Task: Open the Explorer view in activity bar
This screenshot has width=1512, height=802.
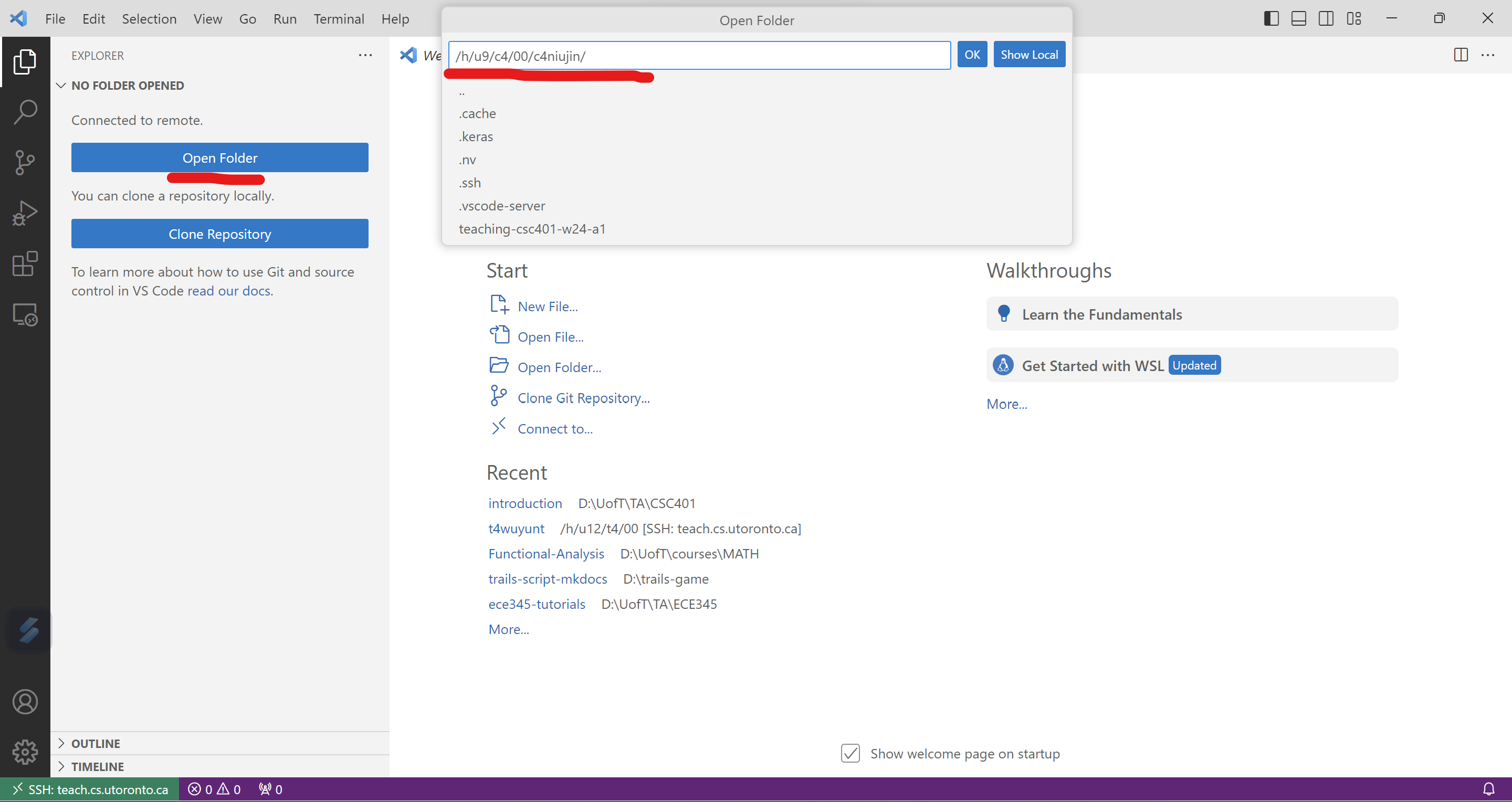Action: [x=25, y=61]
